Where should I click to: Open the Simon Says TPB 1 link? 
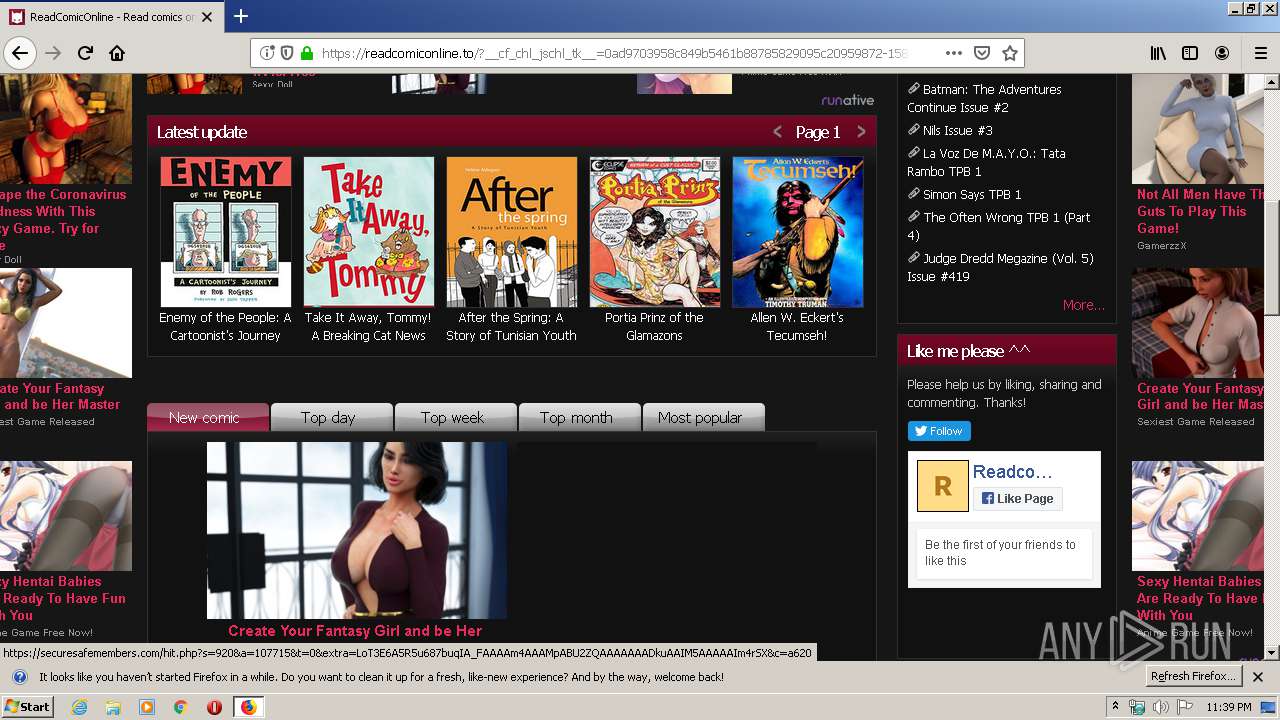[x=972, y=194]
